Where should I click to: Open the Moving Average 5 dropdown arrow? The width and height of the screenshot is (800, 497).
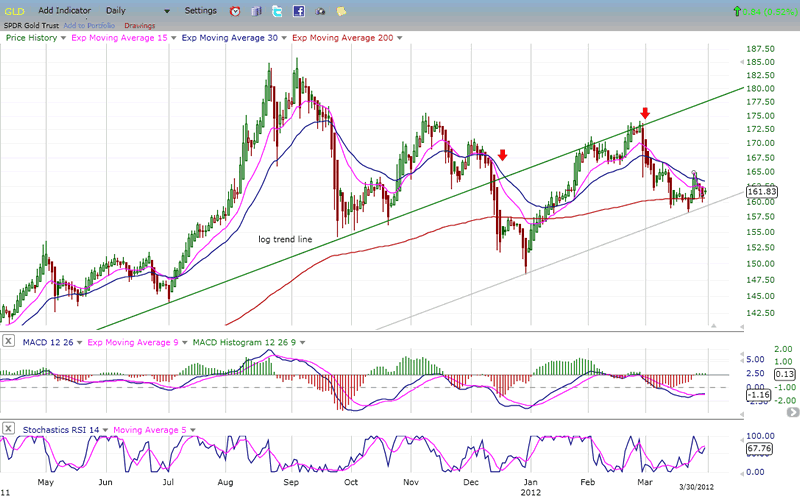point(193,430)
